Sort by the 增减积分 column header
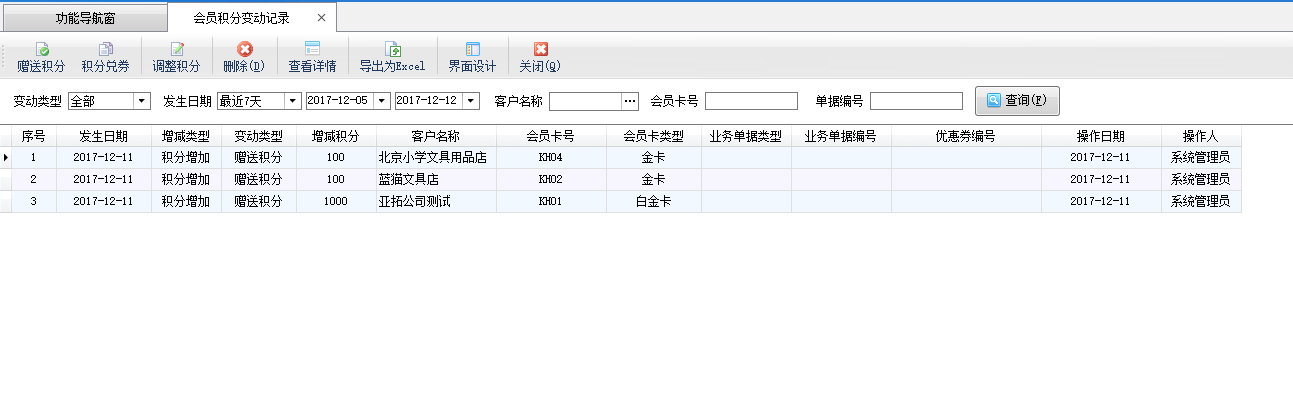The width and height of the screenshot is (1293, 393). (x=336, y=136)
